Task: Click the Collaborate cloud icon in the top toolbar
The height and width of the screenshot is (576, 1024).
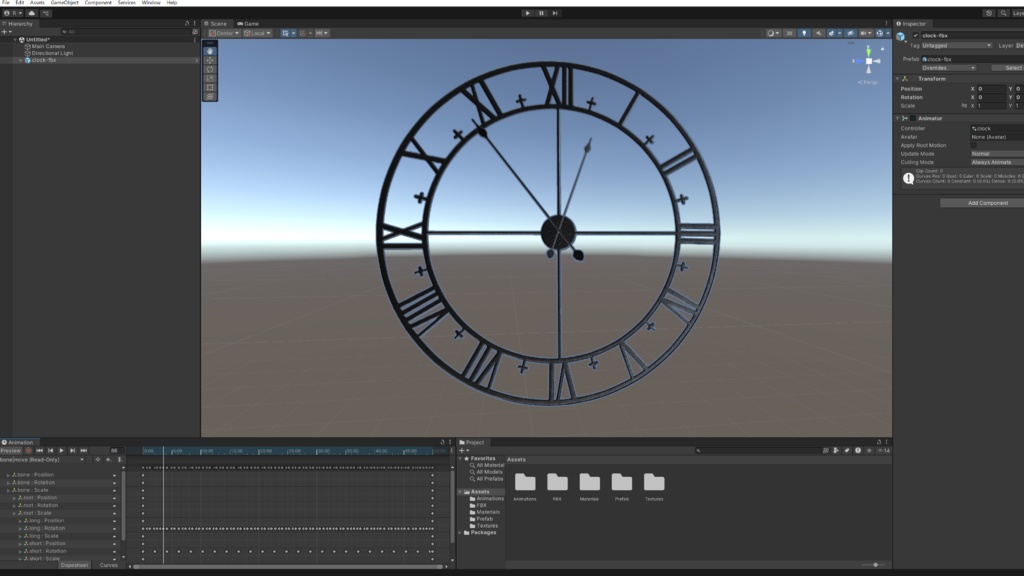Action: pos(32,13)
